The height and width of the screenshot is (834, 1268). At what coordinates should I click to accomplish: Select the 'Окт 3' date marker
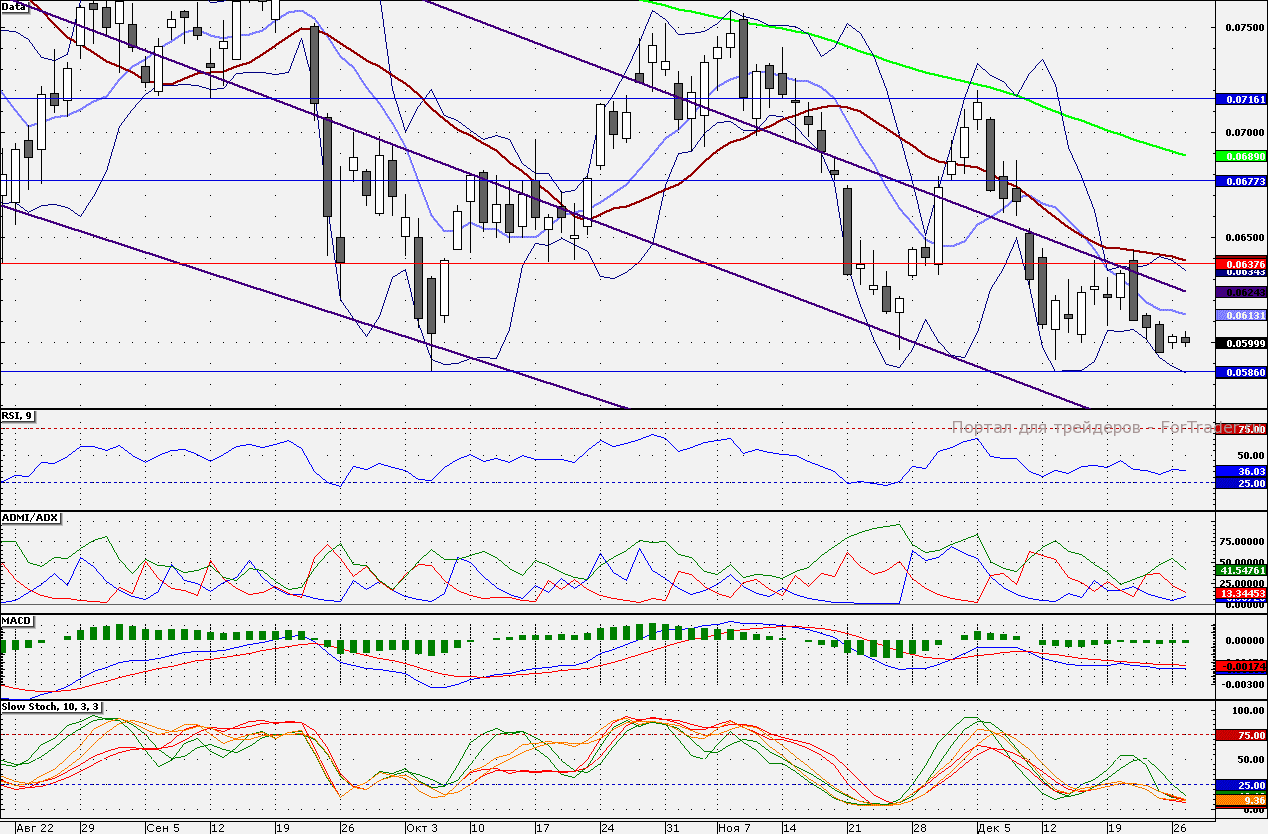421,828
